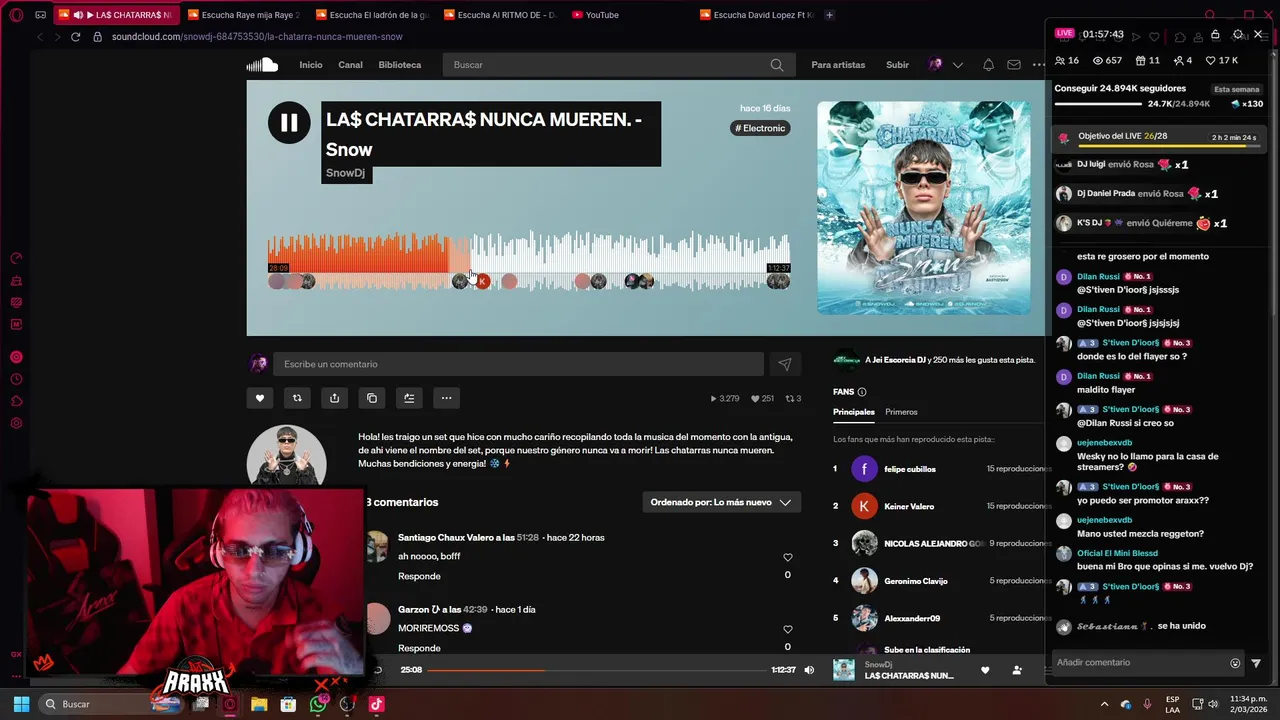Open the live chat filter icon
Image resolution: width=1280 pixels, height=720 pixels.
coord(1256,663)
